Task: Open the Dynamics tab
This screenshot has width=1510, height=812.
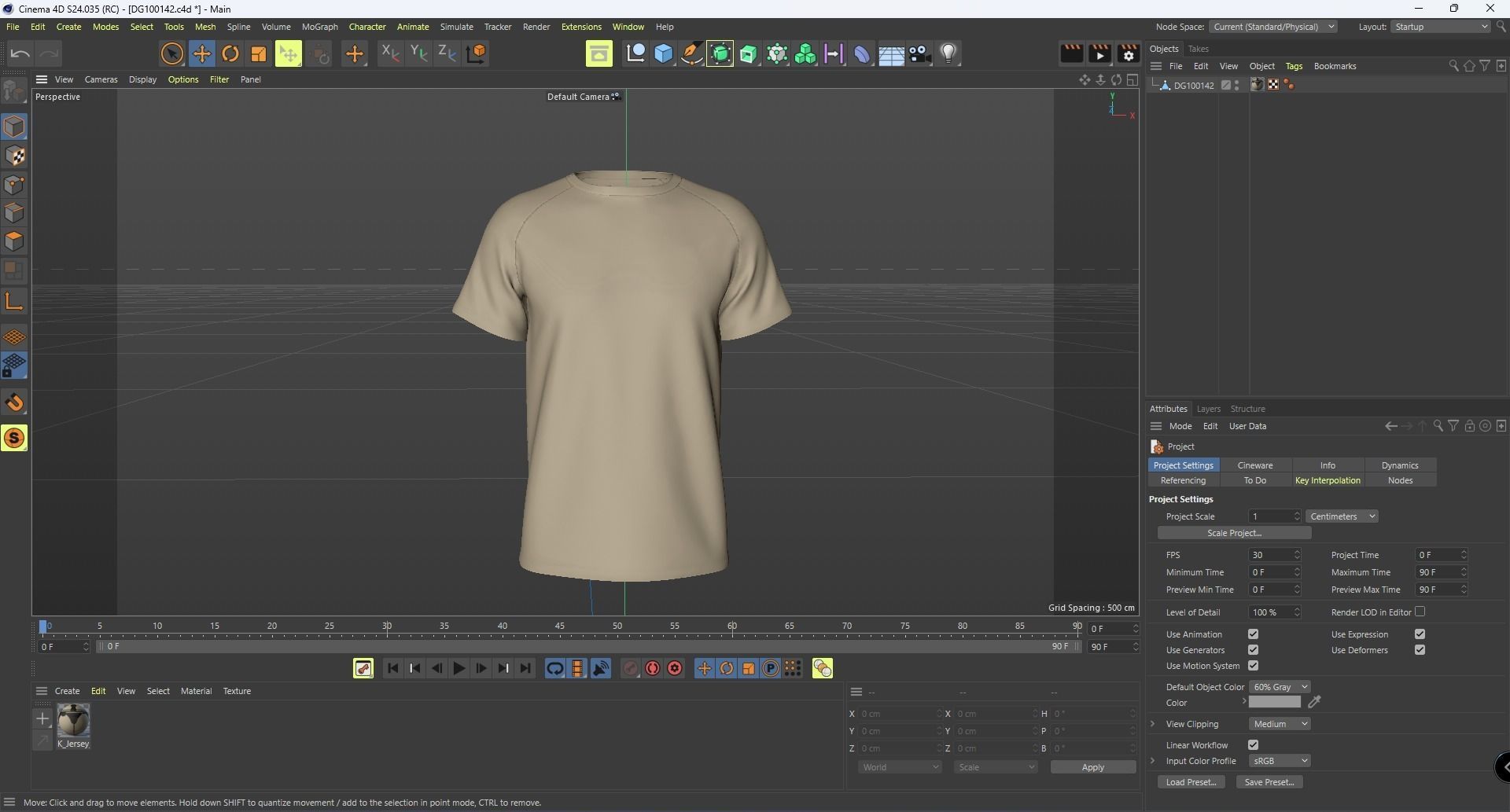Action: point(1400,465)
